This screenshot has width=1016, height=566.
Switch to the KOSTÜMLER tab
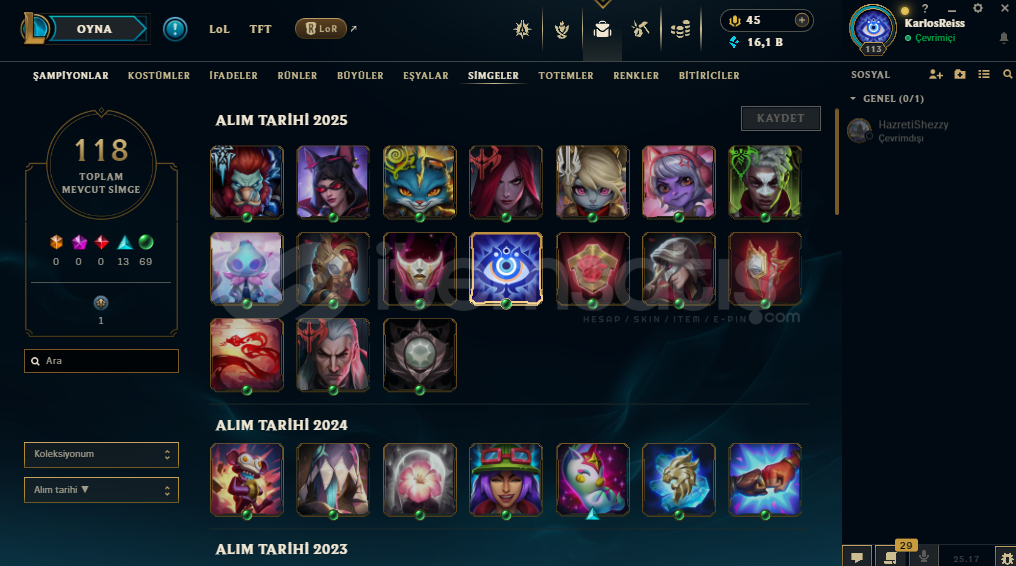[x=159, y=76]
